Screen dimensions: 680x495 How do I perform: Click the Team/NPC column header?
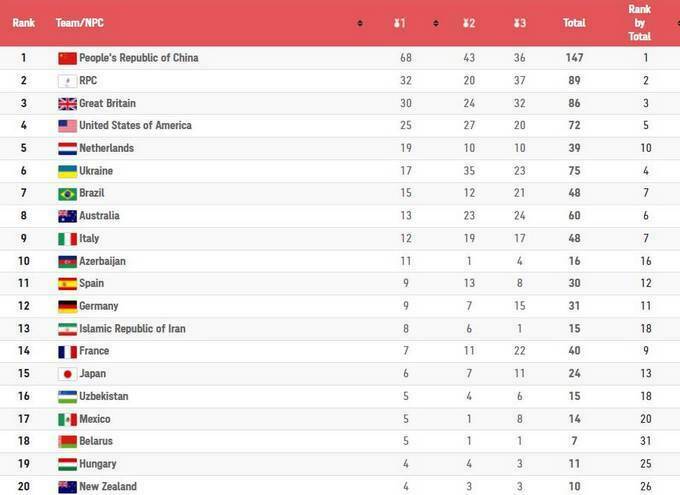79,22
